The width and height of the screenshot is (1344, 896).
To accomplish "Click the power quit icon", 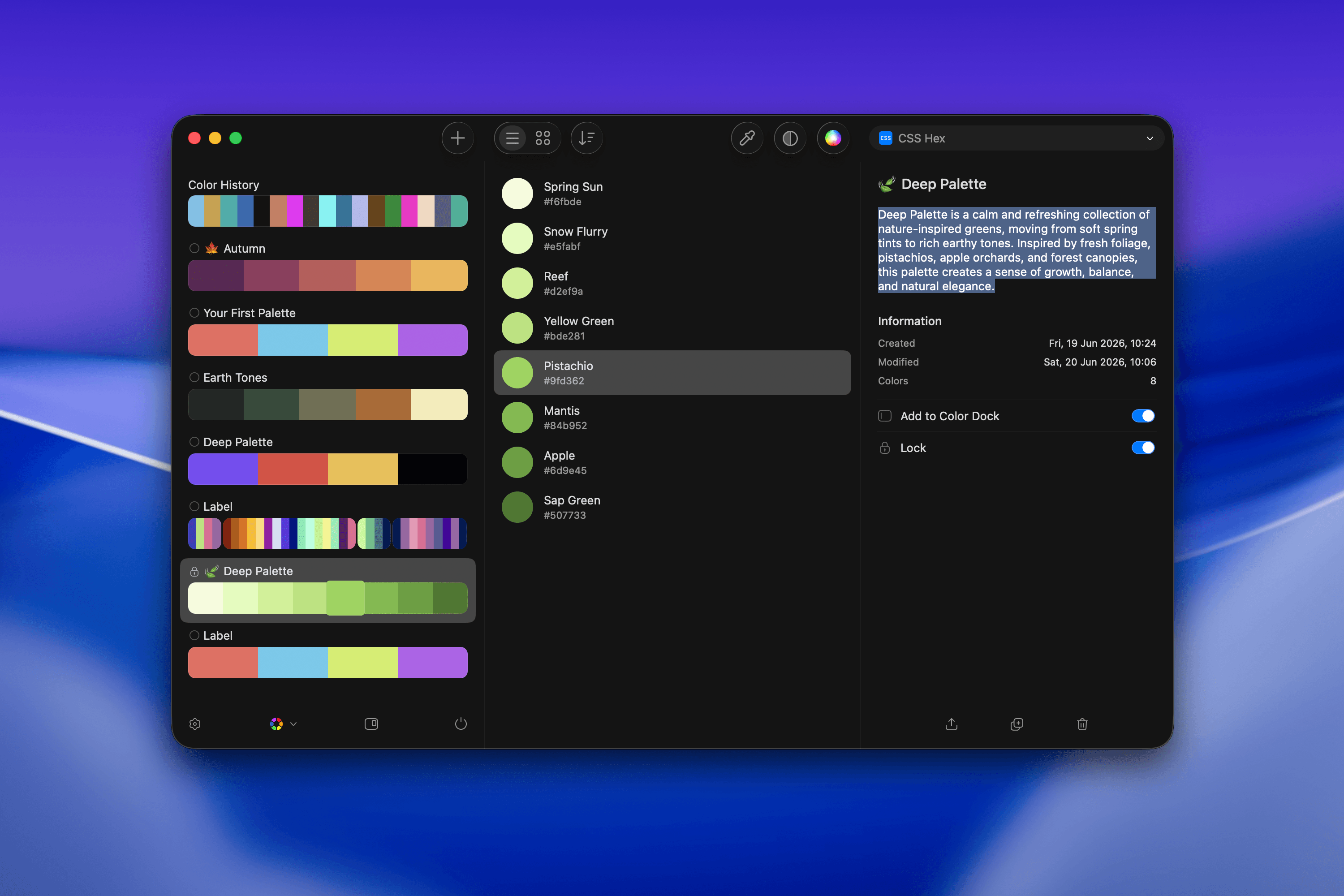I will [x=461, y=724].
